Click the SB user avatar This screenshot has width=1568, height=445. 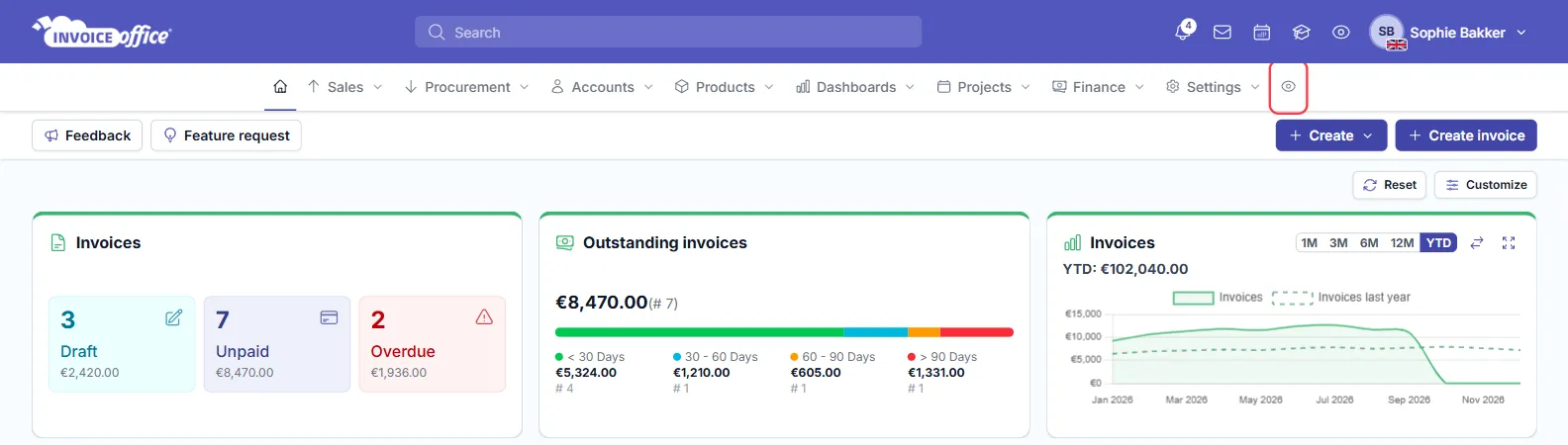(1387, 32)
